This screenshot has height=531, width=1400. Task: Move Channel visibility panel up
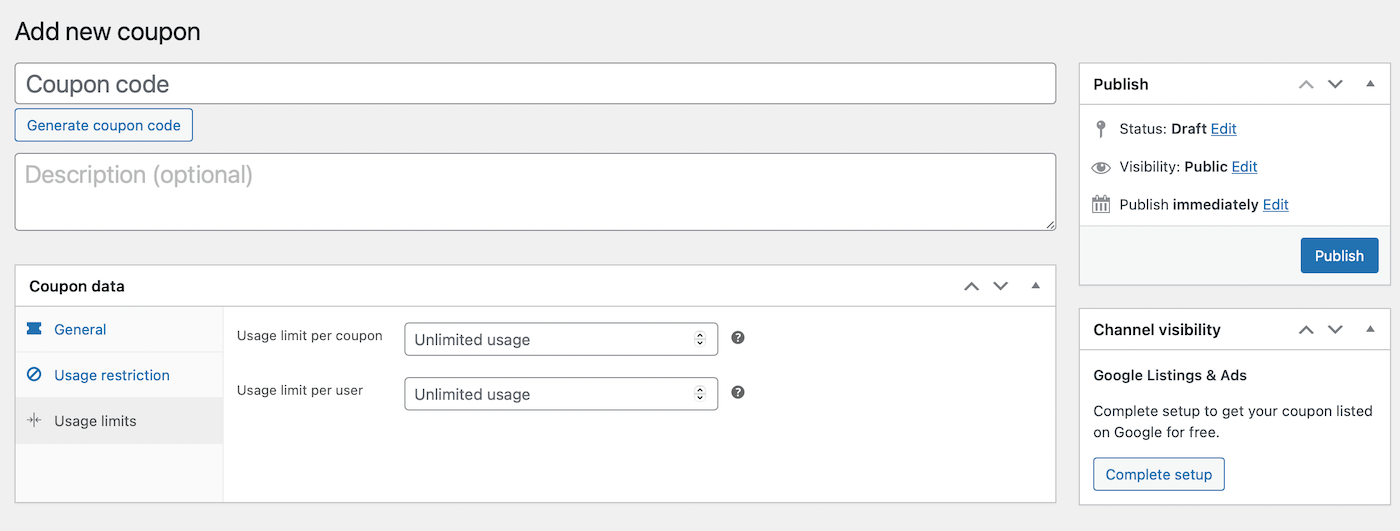[1306, 329]
